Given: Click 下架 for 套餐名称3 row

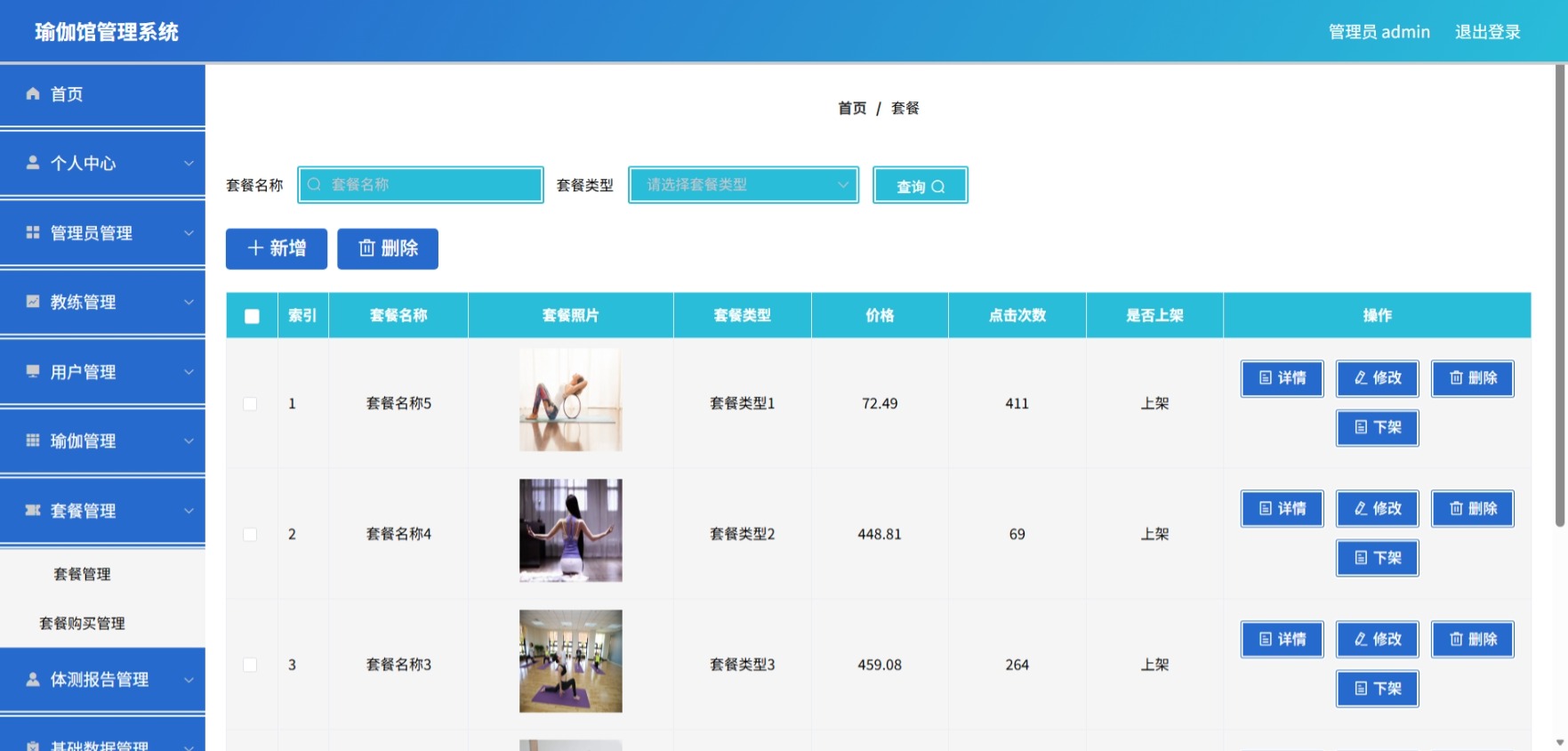Looking at the screenshot, I should (x=1377, y=689).
